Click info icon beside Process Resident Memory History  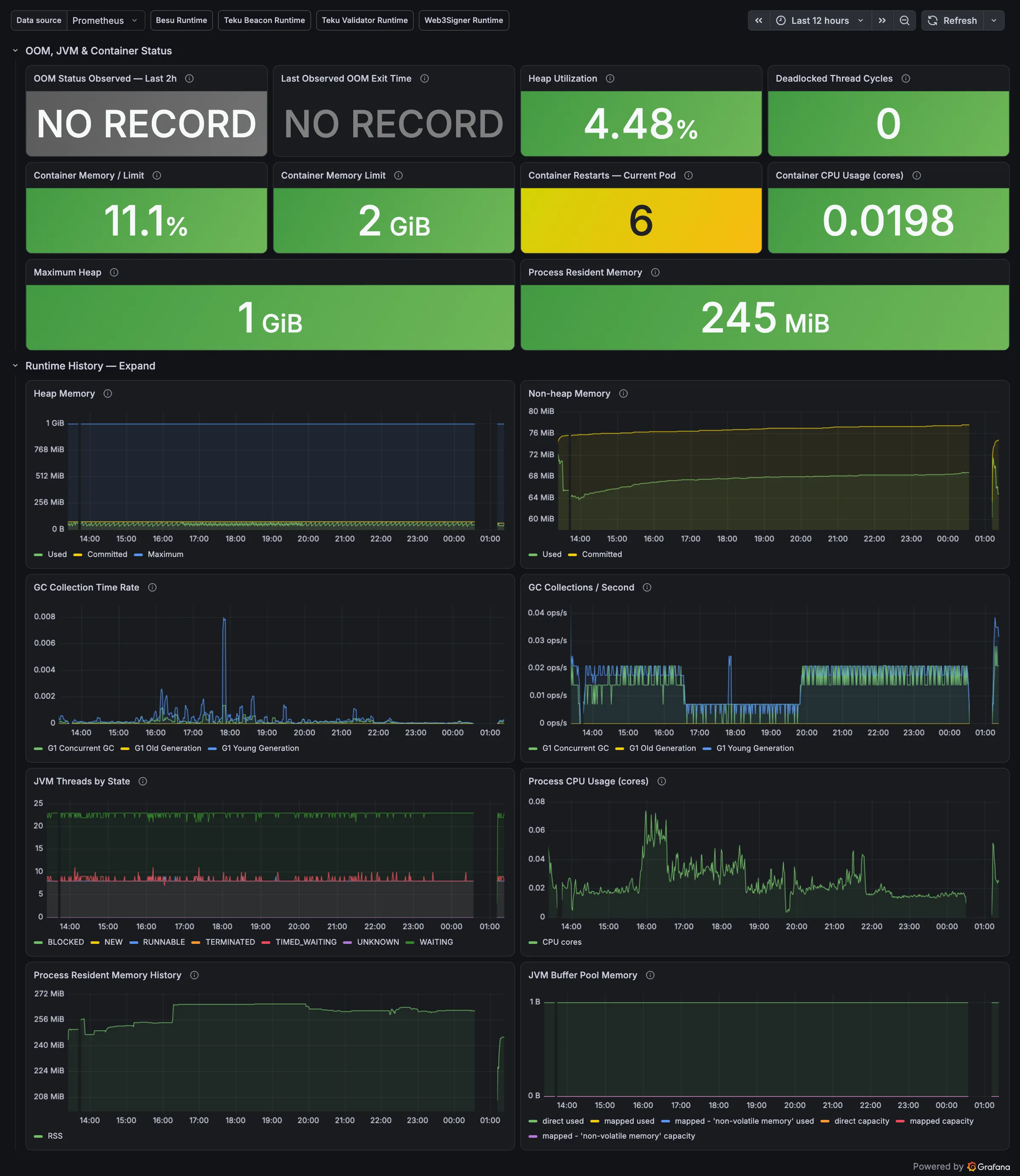[194, 975]
